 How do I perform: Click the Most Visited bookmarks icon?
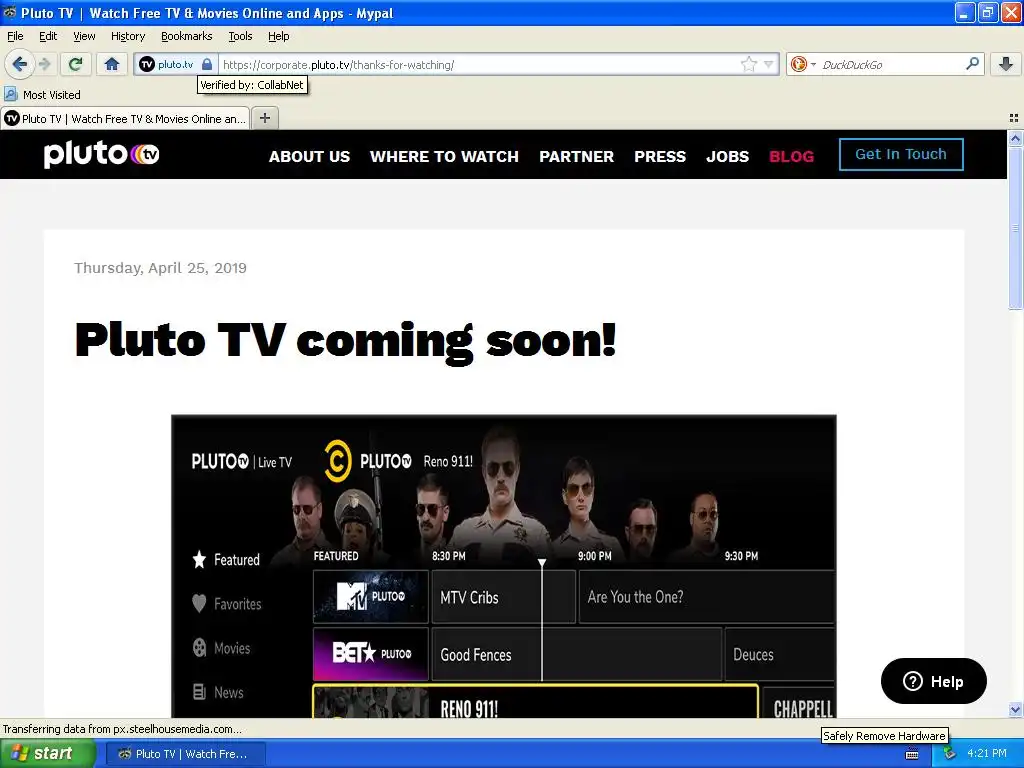tap(10, 94)
